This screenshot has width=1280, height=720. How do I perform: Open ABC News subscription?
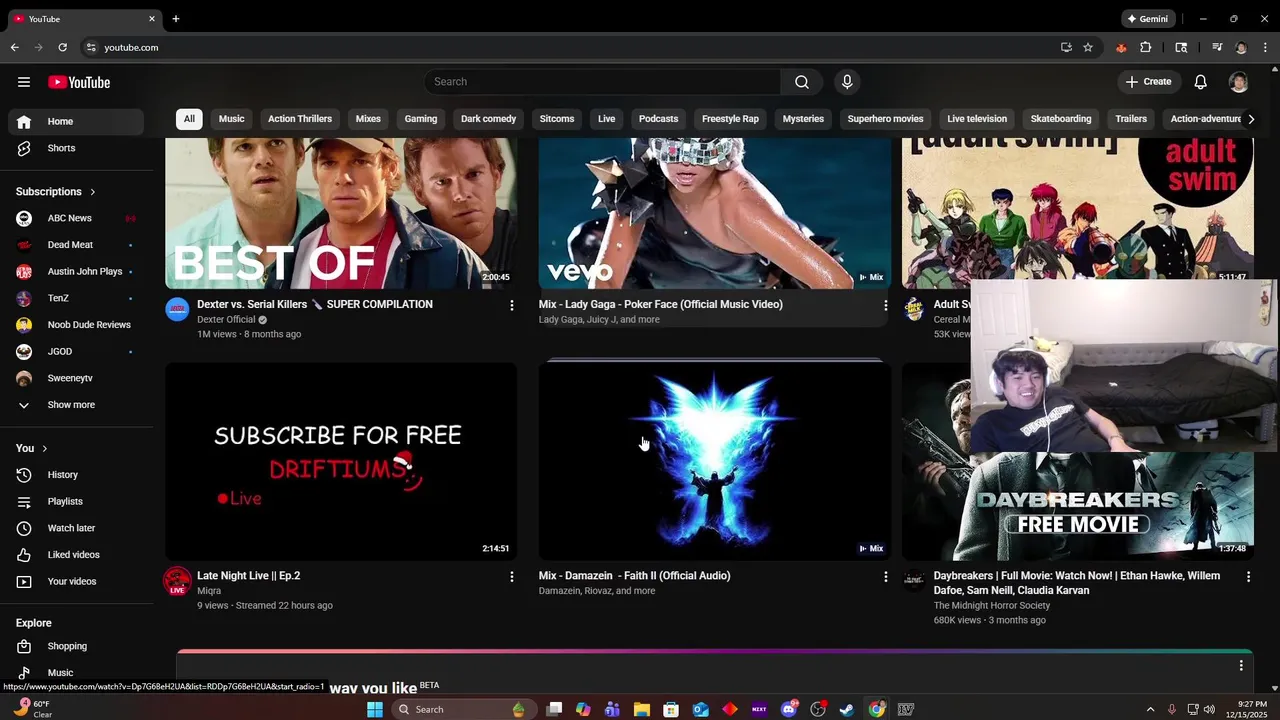[x=76, y=218]
